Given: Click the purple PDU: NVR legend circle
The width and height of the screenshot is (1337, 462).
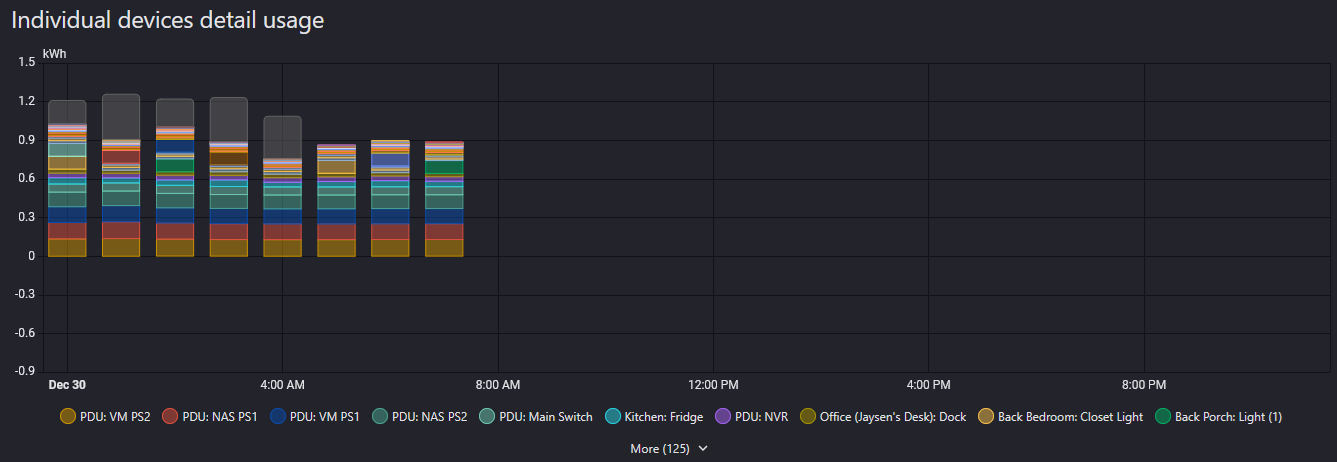Looking at the screenshot, I should click(x=723, y=416).
